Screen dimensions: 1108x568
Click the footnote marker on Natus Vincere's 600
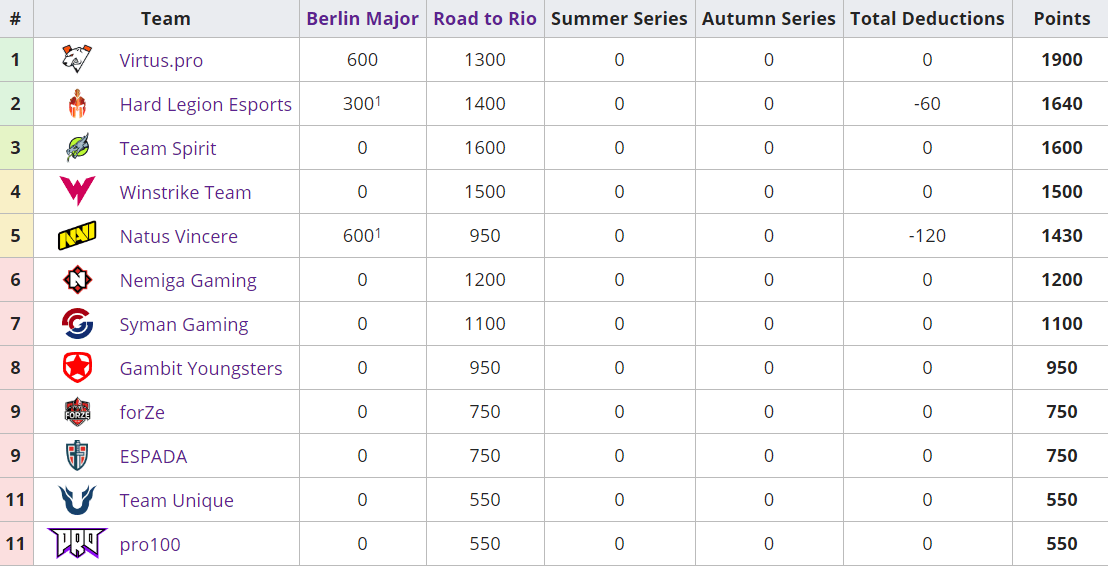378,232
